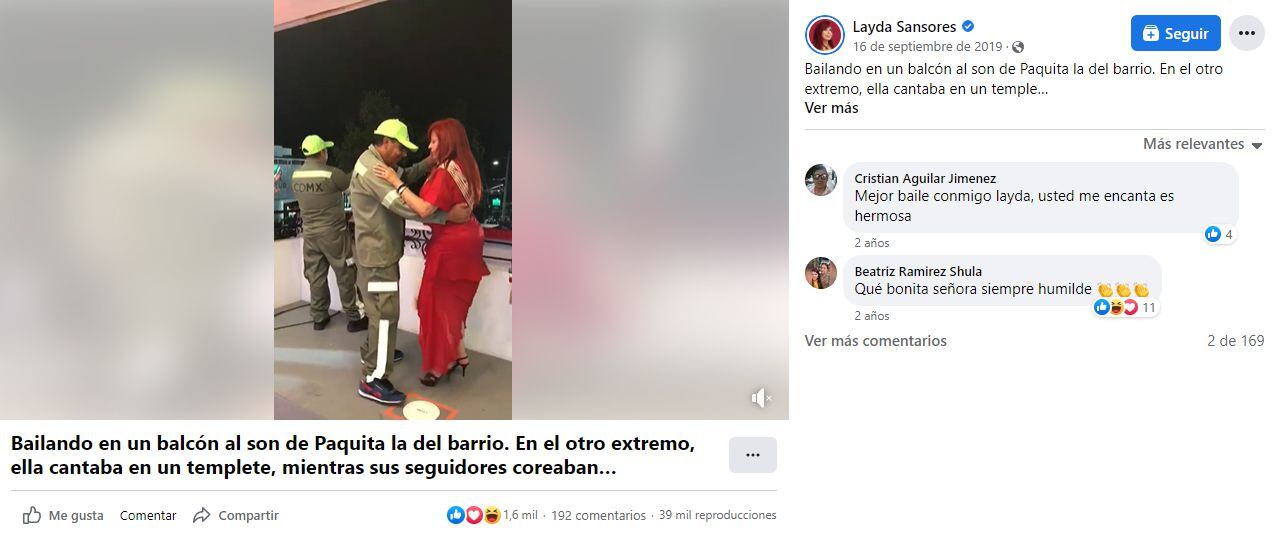Open the Layda Sansores name link

(904, 27)
